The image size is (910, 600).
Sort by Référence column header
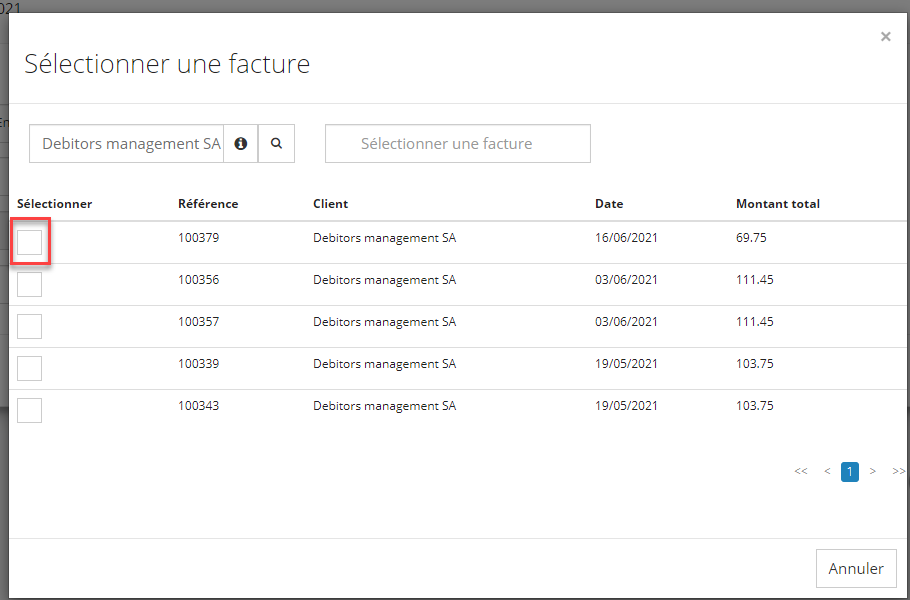click(x=208, y=204)
